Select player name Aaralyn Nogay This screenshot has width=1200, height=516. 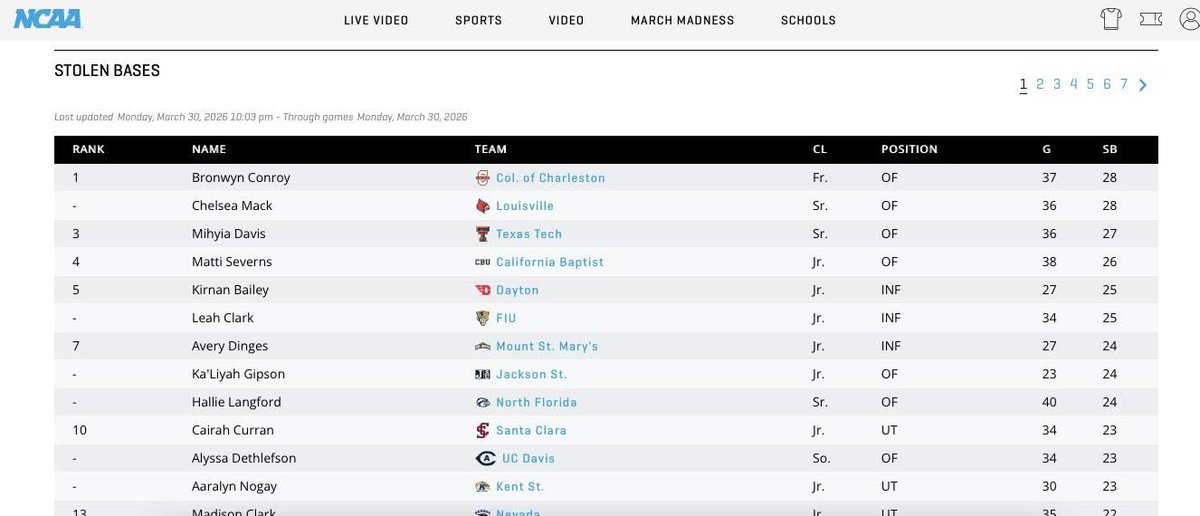click(234, 486)
